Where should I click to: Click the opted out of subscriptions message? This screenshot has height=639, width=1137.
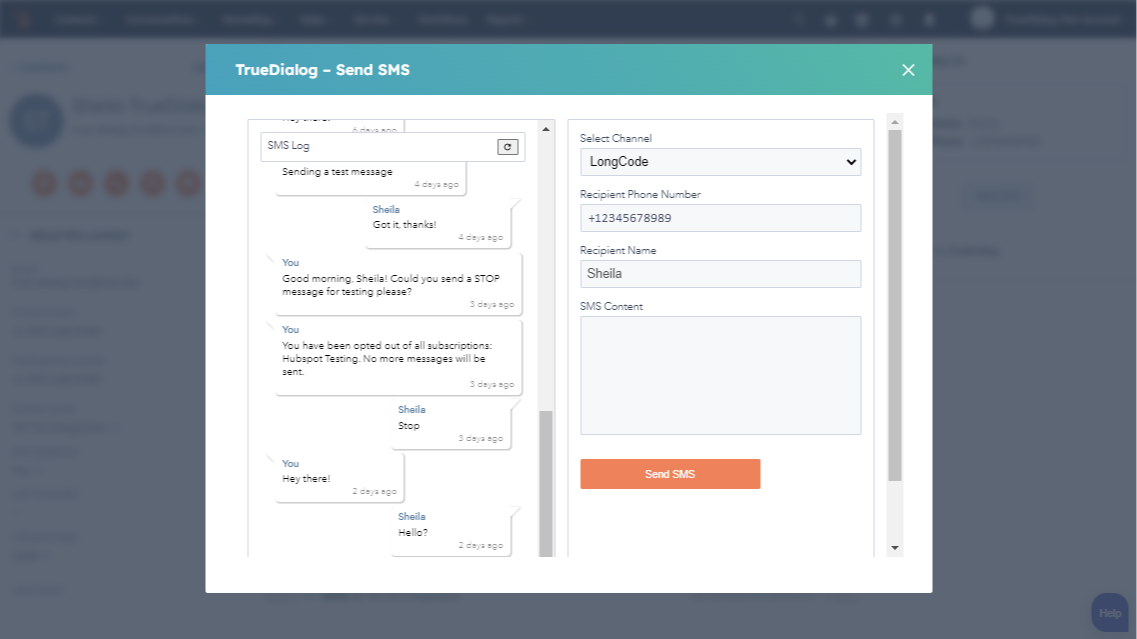point(396,358)
